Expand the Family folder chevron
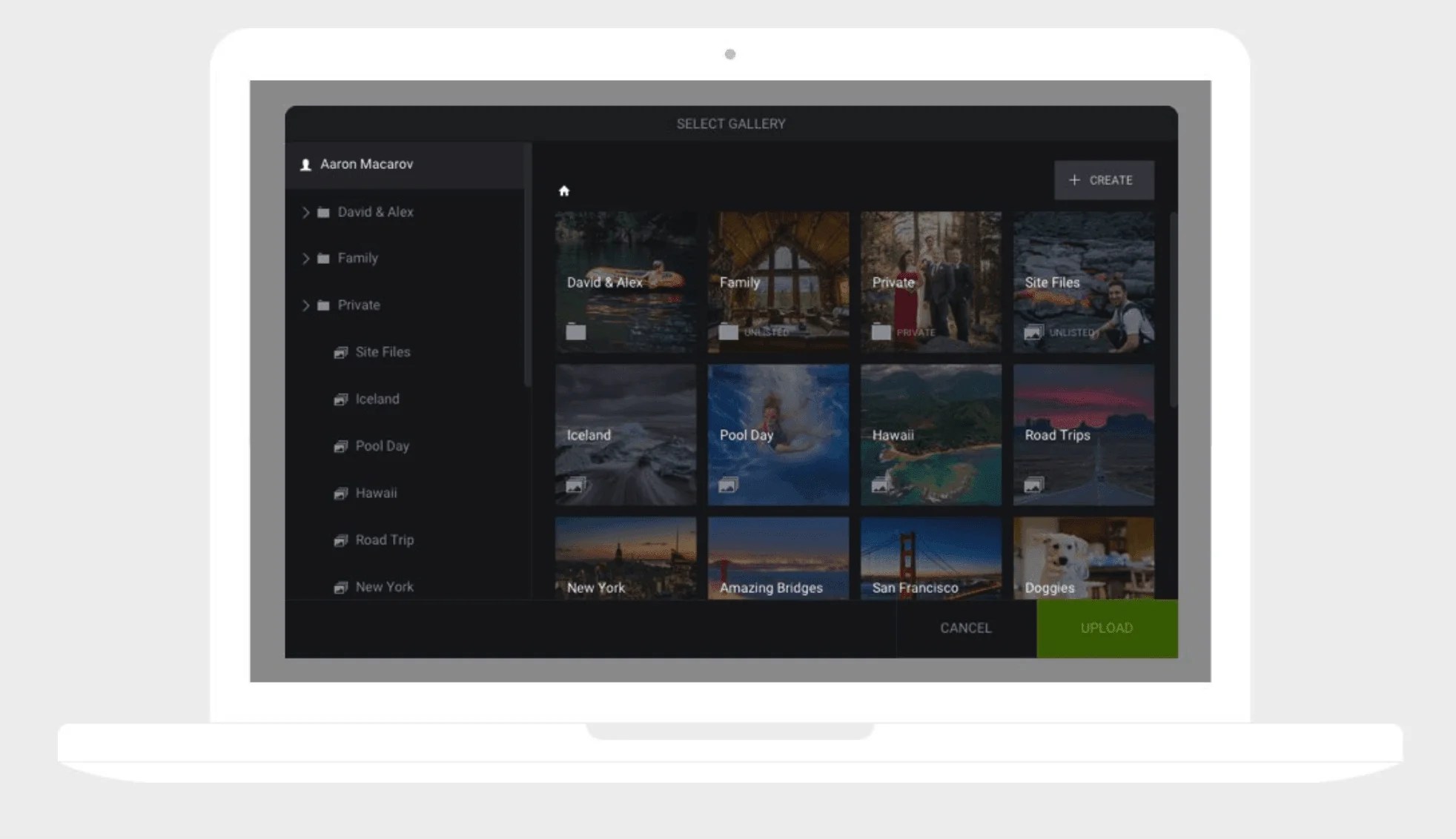 (305, 259)
